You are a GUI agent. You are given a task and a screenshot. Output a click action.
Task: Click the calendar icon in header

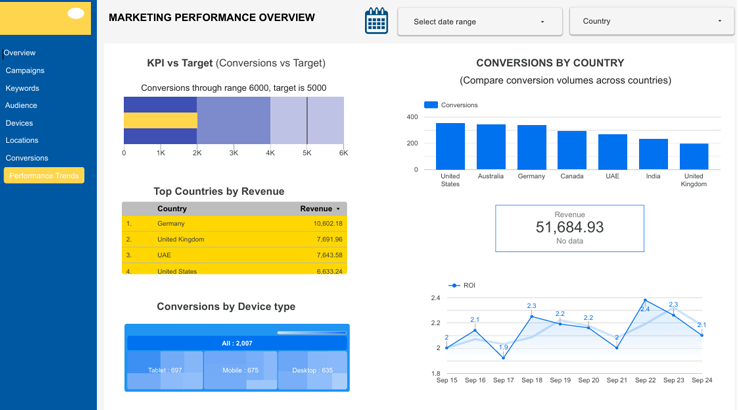pyautogui.click(x=376, y=21)
